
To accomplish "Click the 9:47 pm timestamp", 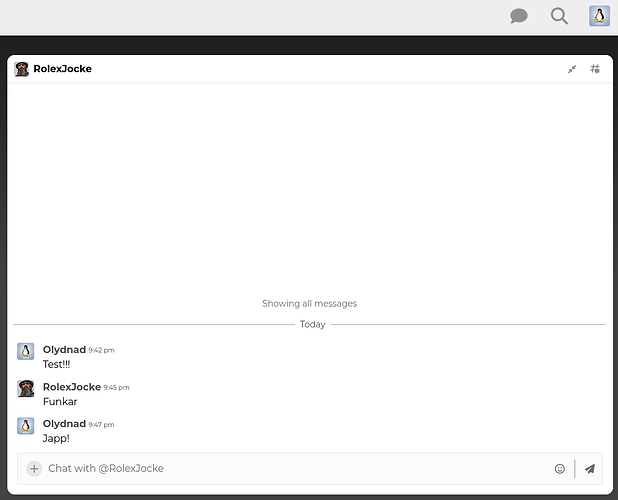I will 101,425.
